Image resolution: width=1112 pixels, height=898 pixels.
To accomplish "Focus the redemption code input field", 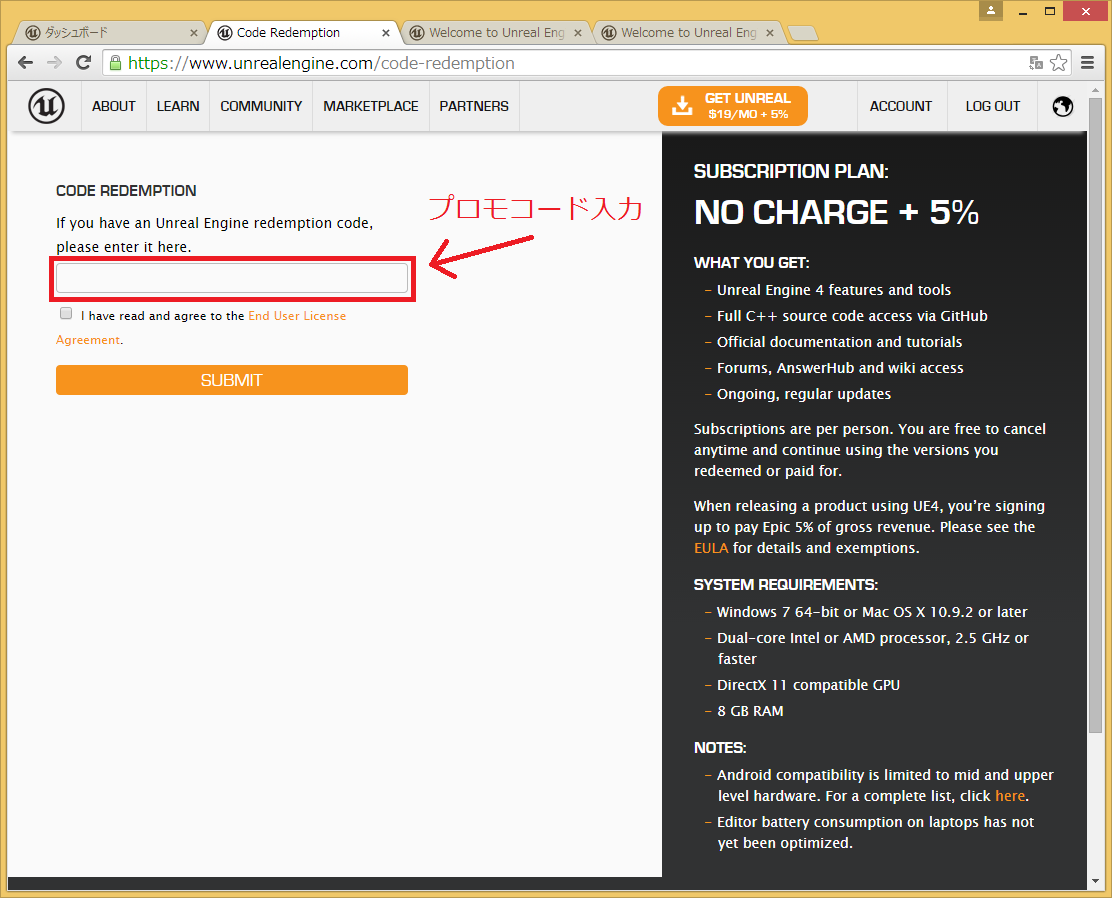I will point(232,278).
